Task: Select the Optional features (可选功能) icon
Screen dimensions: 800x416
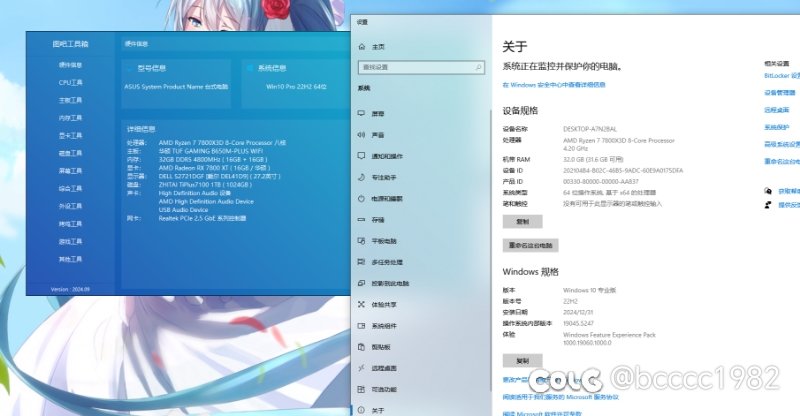Action: [x=361, y=389]
